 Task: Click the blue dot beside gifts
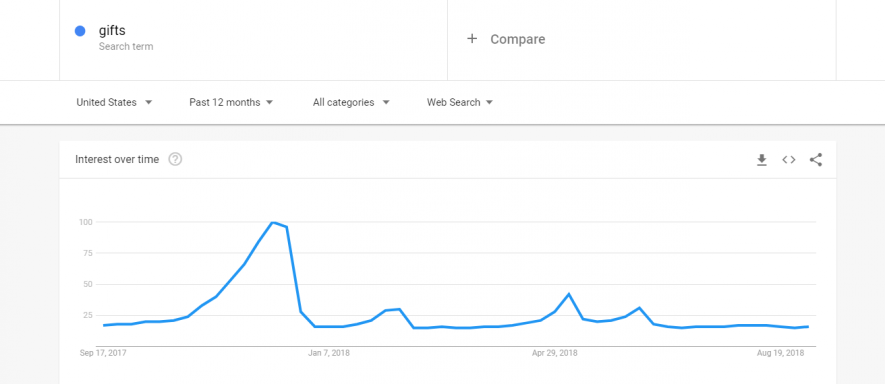[80, 31]
